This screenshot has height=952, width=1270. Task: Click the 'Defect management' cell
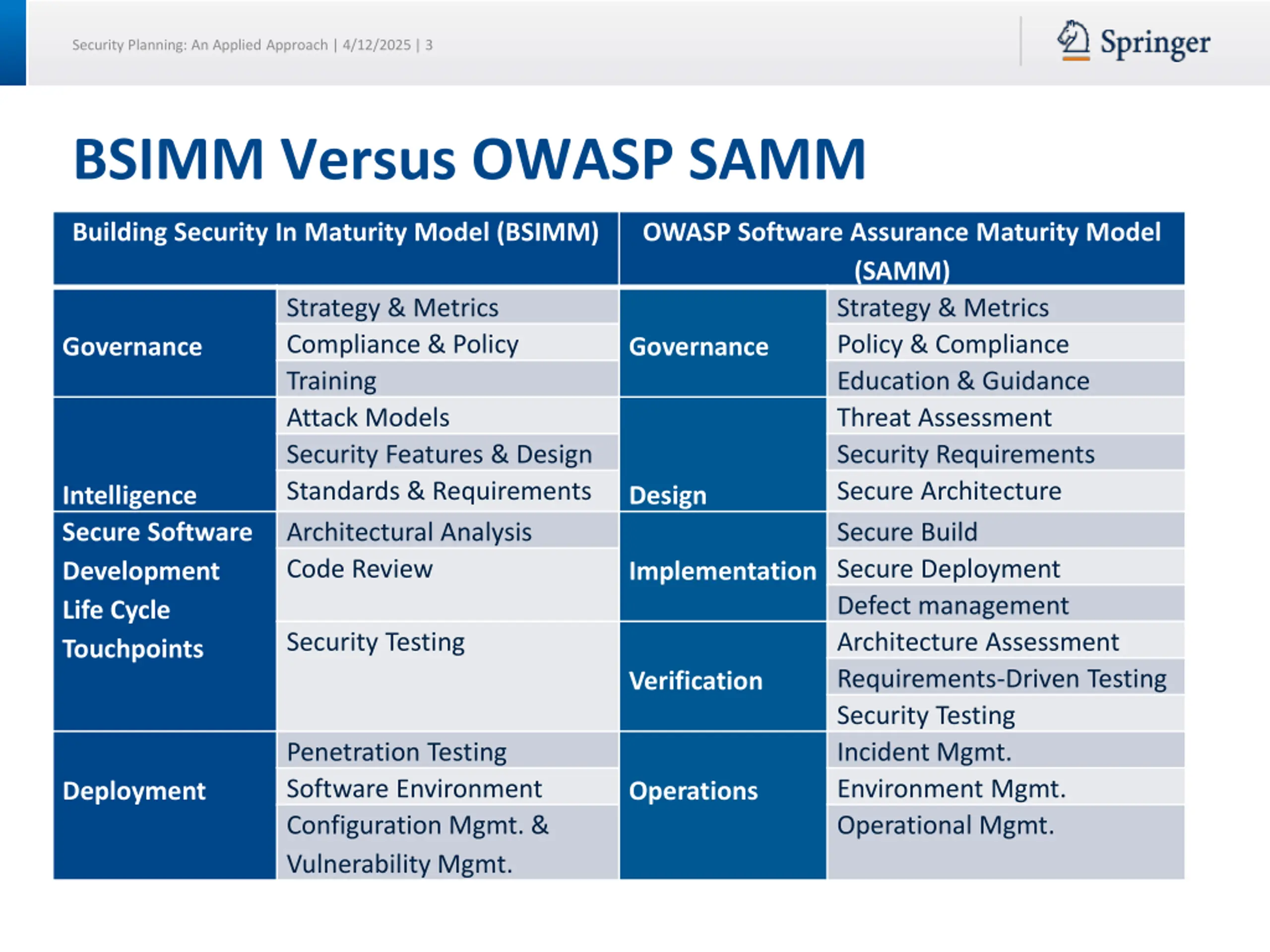pyautogui.click(x=1006, y=602)
